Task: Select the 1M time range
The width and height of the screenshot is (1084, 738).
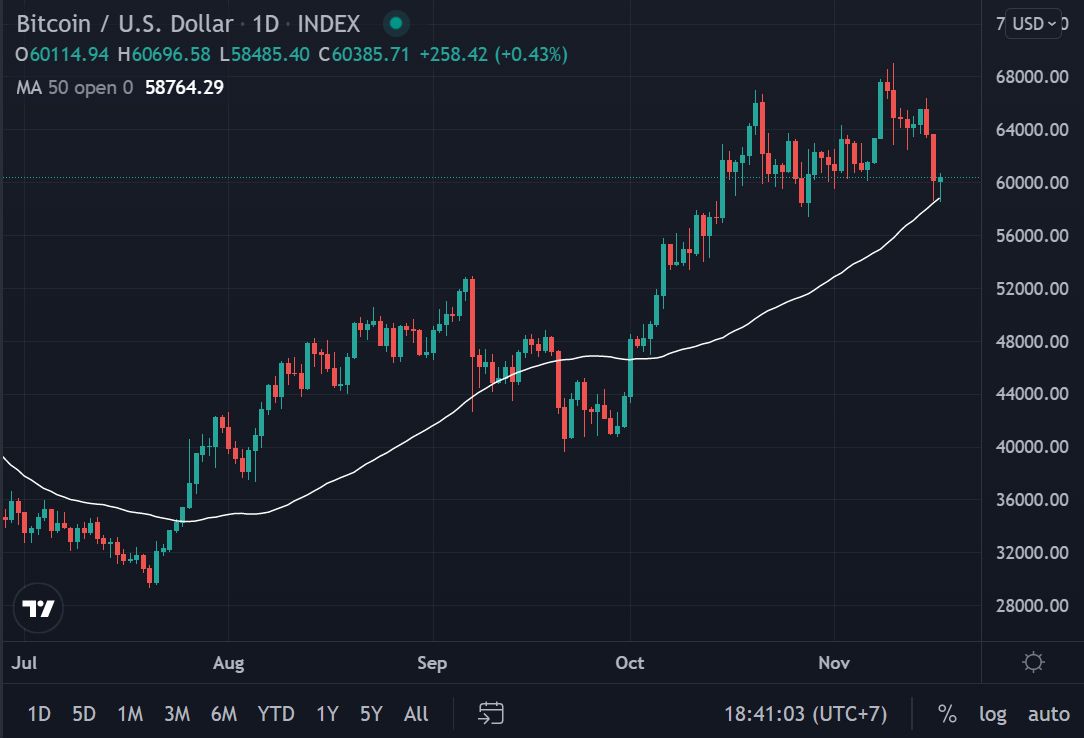Action: click(x=130, y=714)
